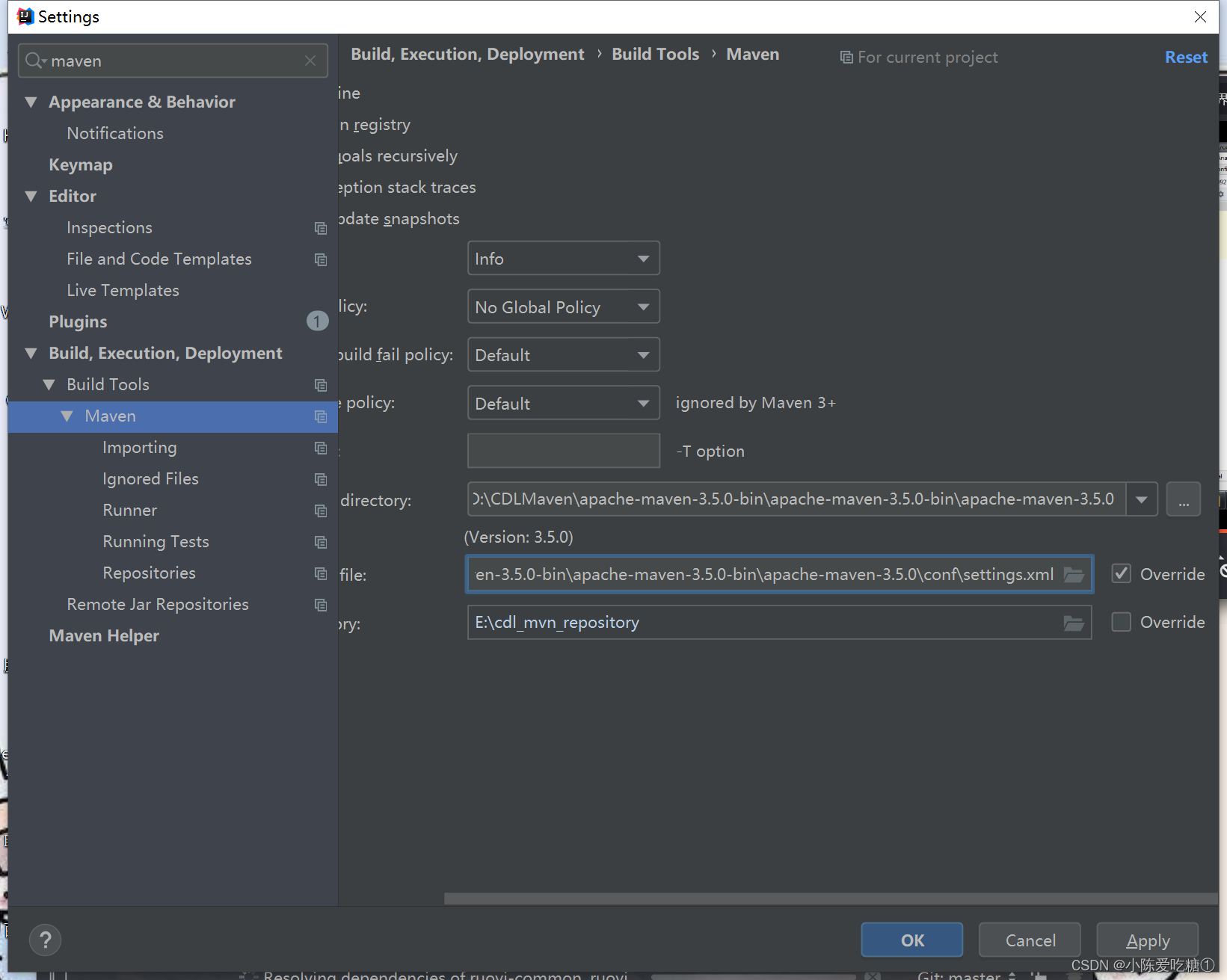The height and width of the screenshot is (980, 1227).
Task: Click the OK button
Action: click(912, 940)
